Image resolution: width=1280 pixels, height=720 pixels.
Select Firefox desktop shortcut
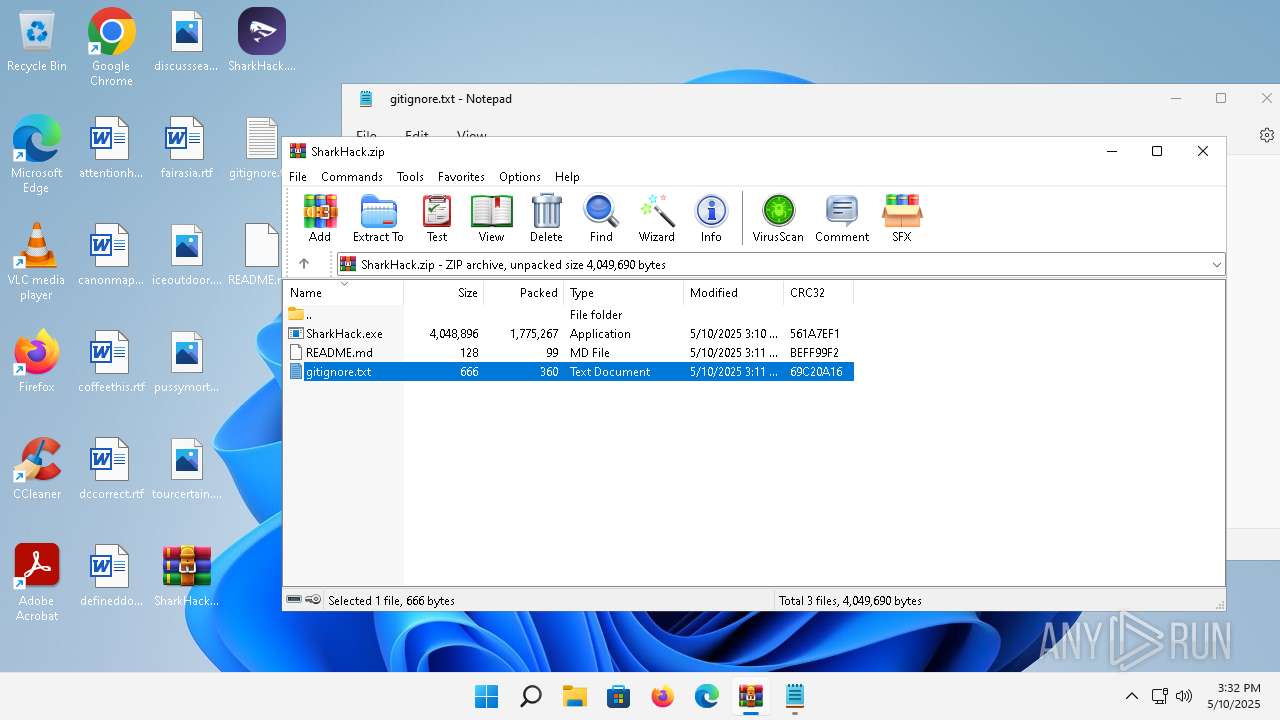click(x=37, y=361)
